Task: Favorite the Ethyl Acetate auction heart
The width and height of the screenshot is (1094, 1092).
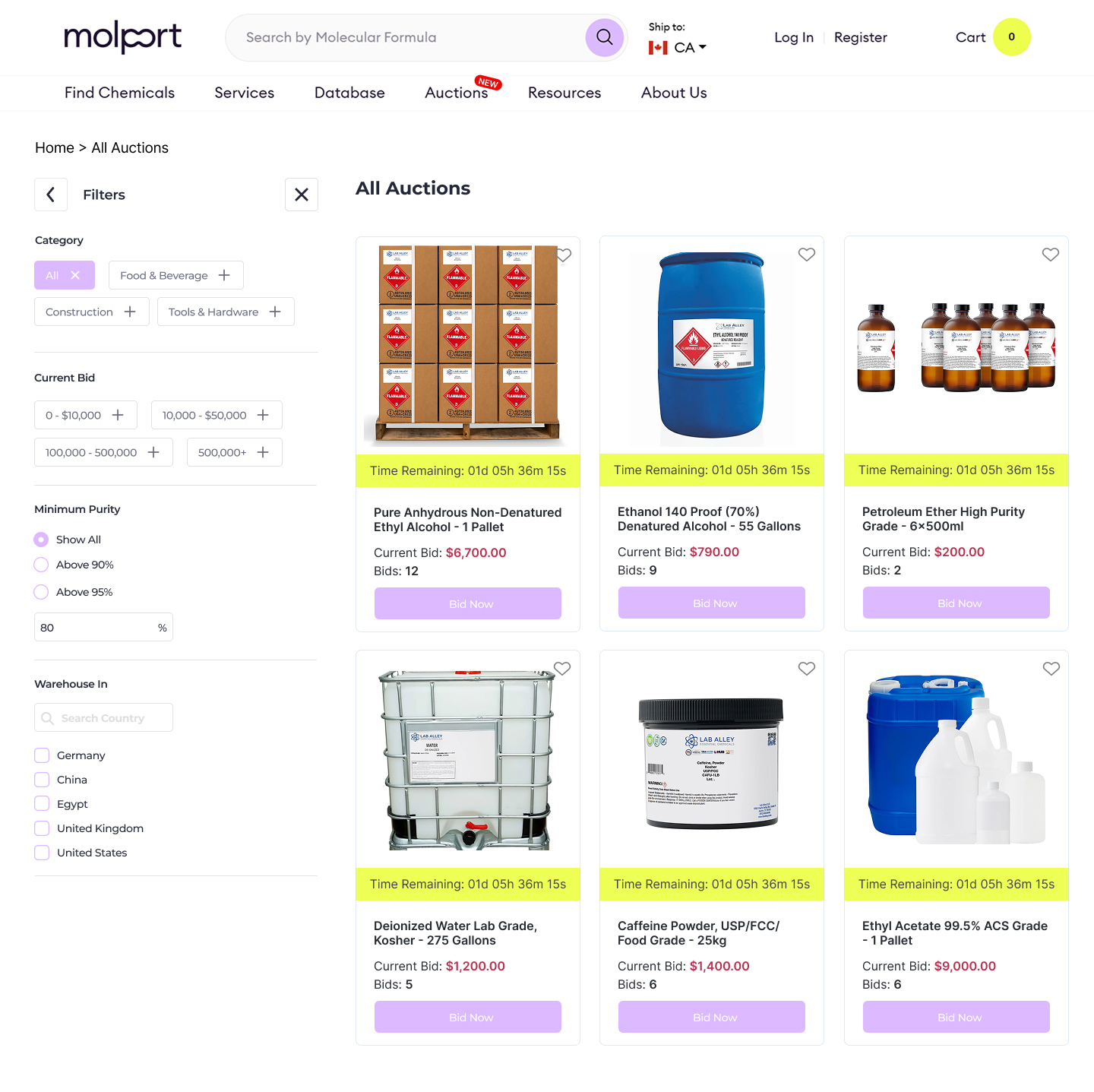Action: pyautogui.click(x=1051, y=669)
